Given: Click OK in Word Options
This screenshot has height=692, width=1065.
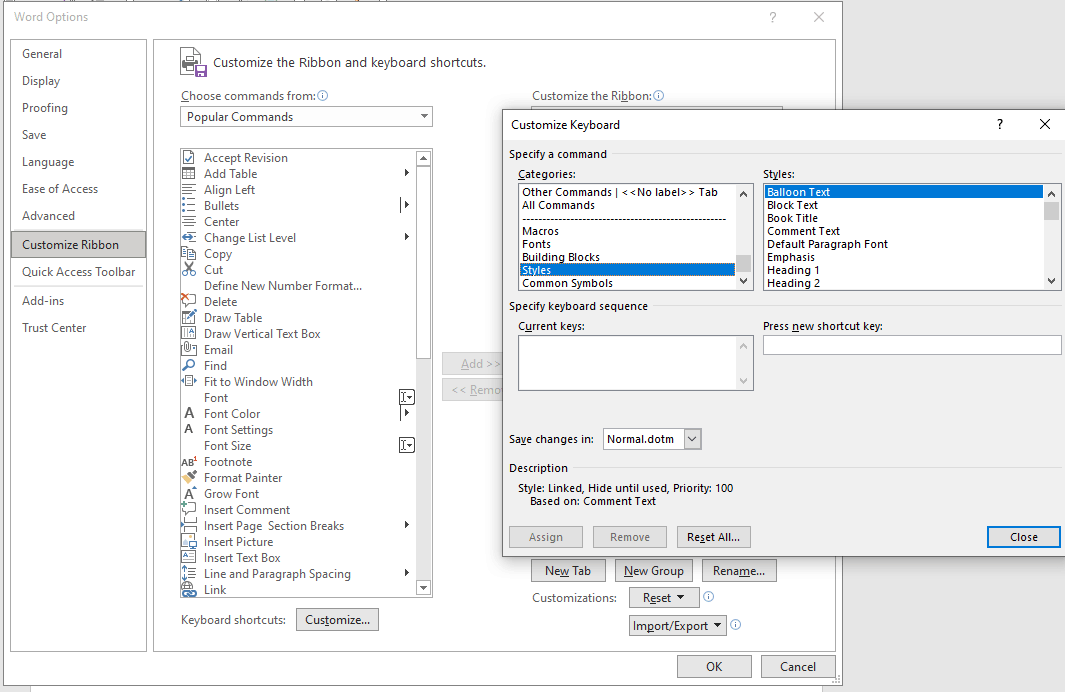Looking at the screenshot, I should click(x=714, y=667).
